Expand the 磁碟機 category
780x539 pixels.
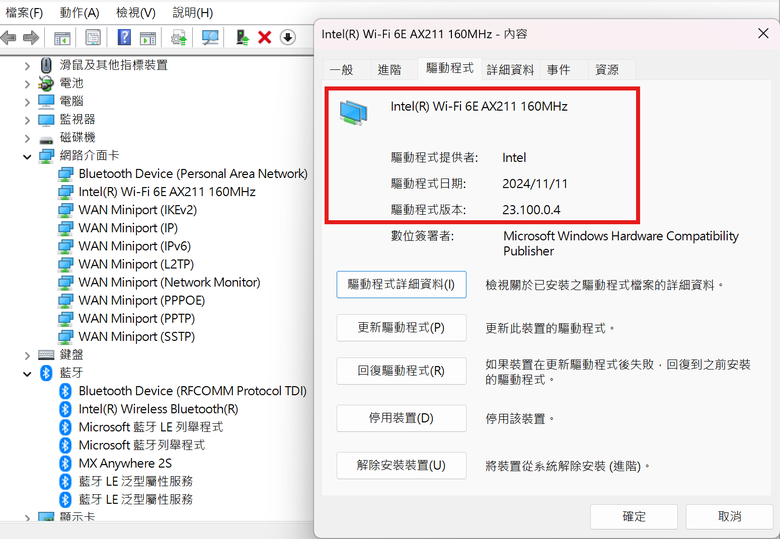pyautogui.click(x=27, y=138)
